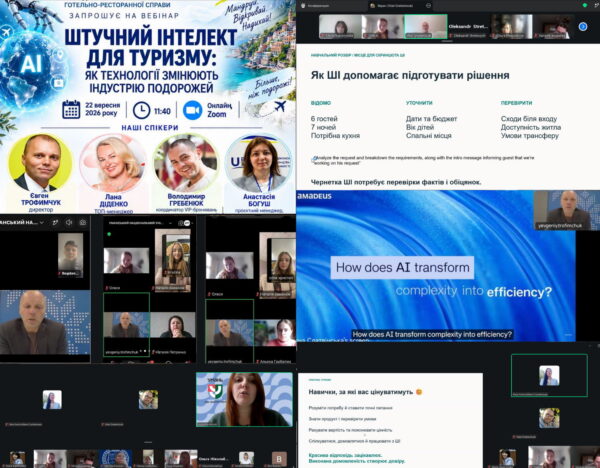Click poster title 'ШТУЧНИЙ ІНТЕЛЕКТ'

click(x=150, y=38)
